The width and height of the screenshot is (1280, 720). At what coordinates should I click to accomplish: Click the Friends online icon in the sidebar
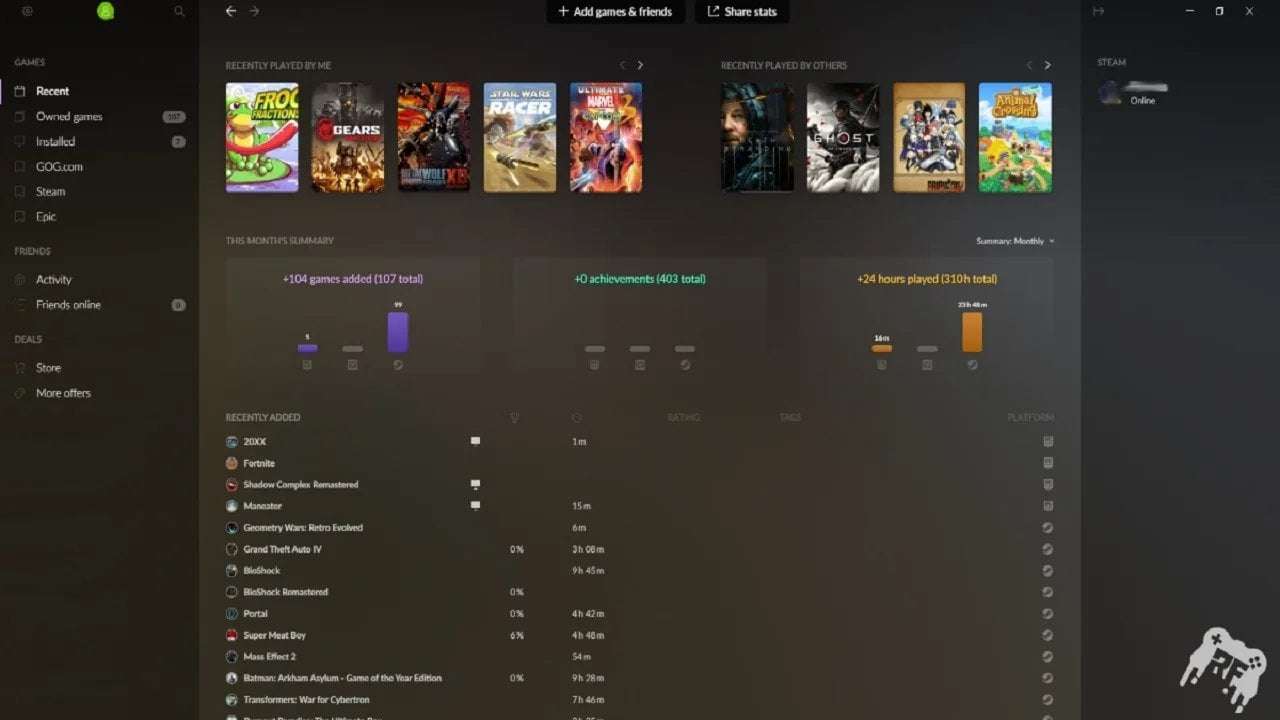pos(21,305)
